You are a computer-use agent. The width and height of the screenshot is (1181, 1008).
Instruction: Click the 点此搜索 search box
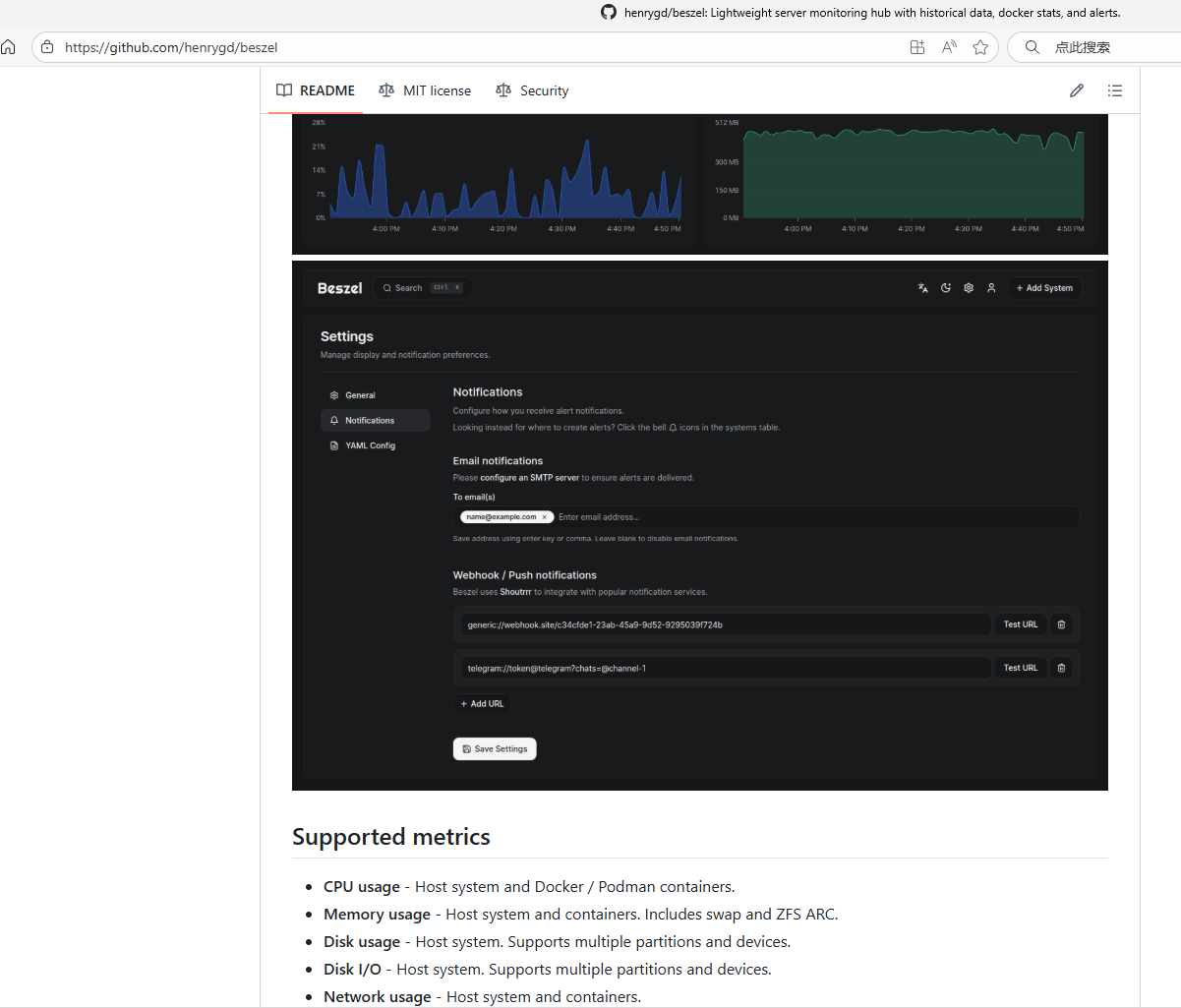tap(1082, 47)
